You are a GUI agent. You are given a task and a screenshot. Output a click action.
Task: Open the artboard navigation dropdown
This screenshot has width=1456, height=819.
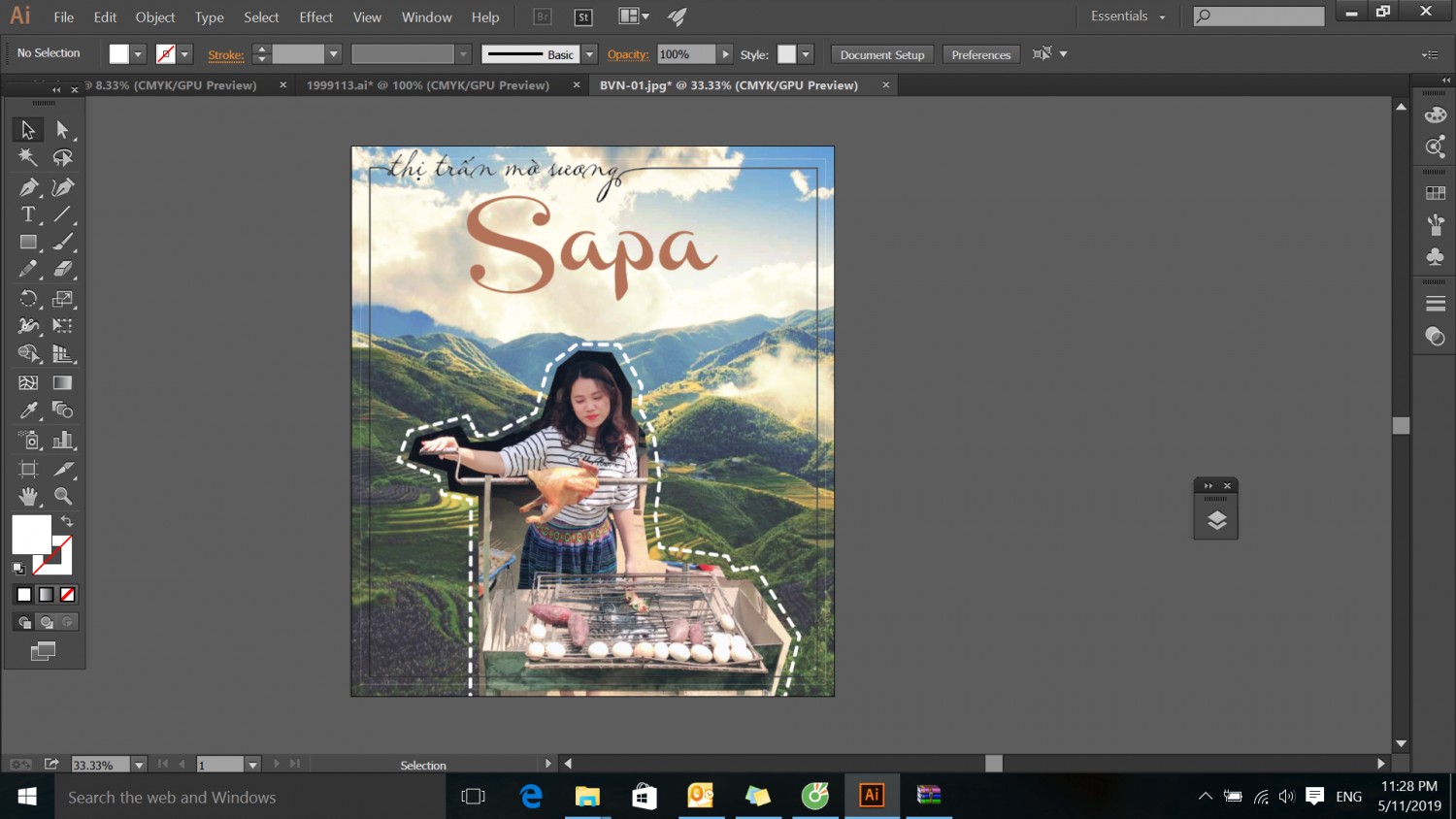click(x=252, y=765)
